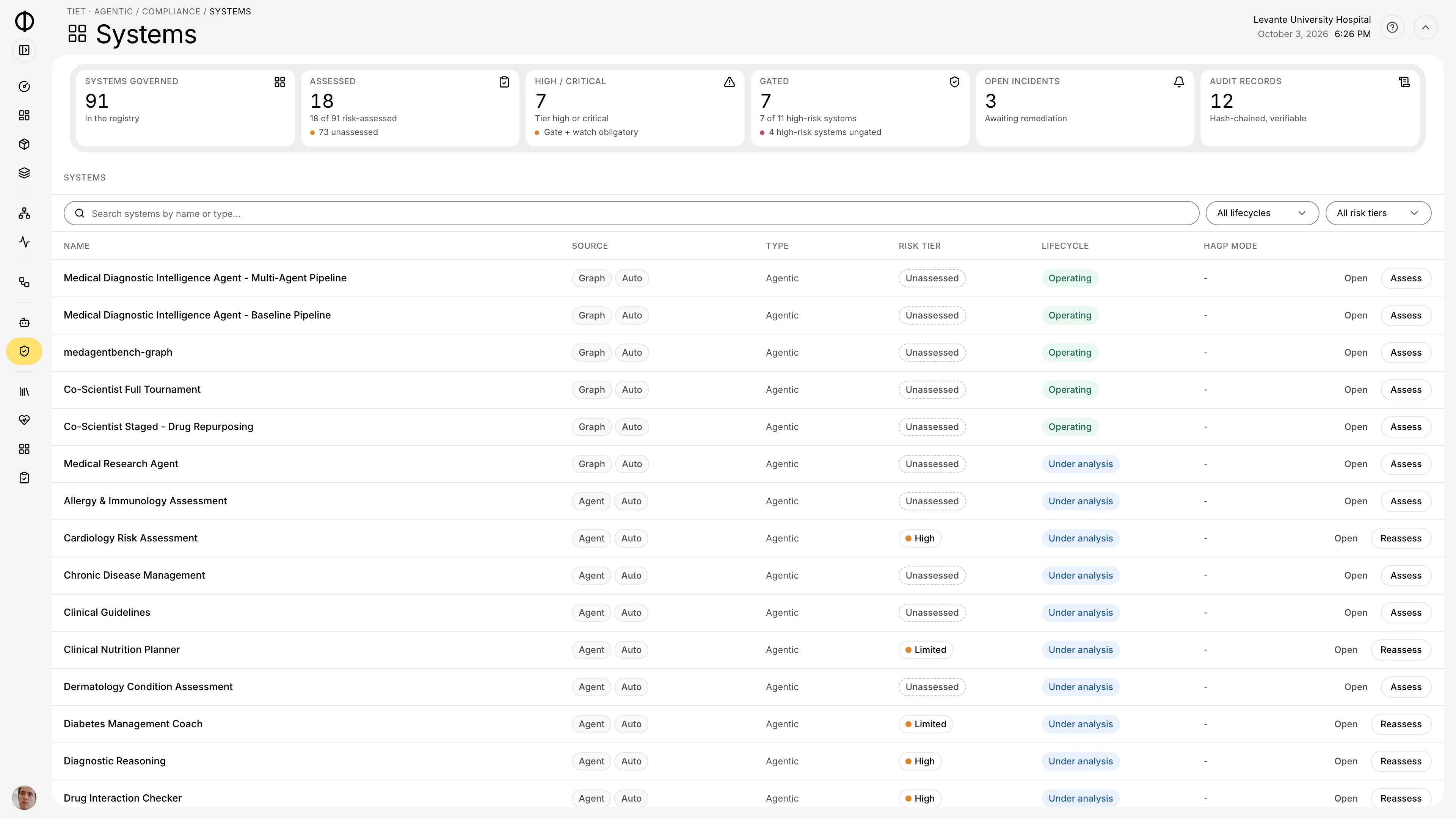Click Graph source tag for Medical Diagnostic Baseline Pipeline
The height and width of the screenshot is (819, 1456).
click(591, 315)
